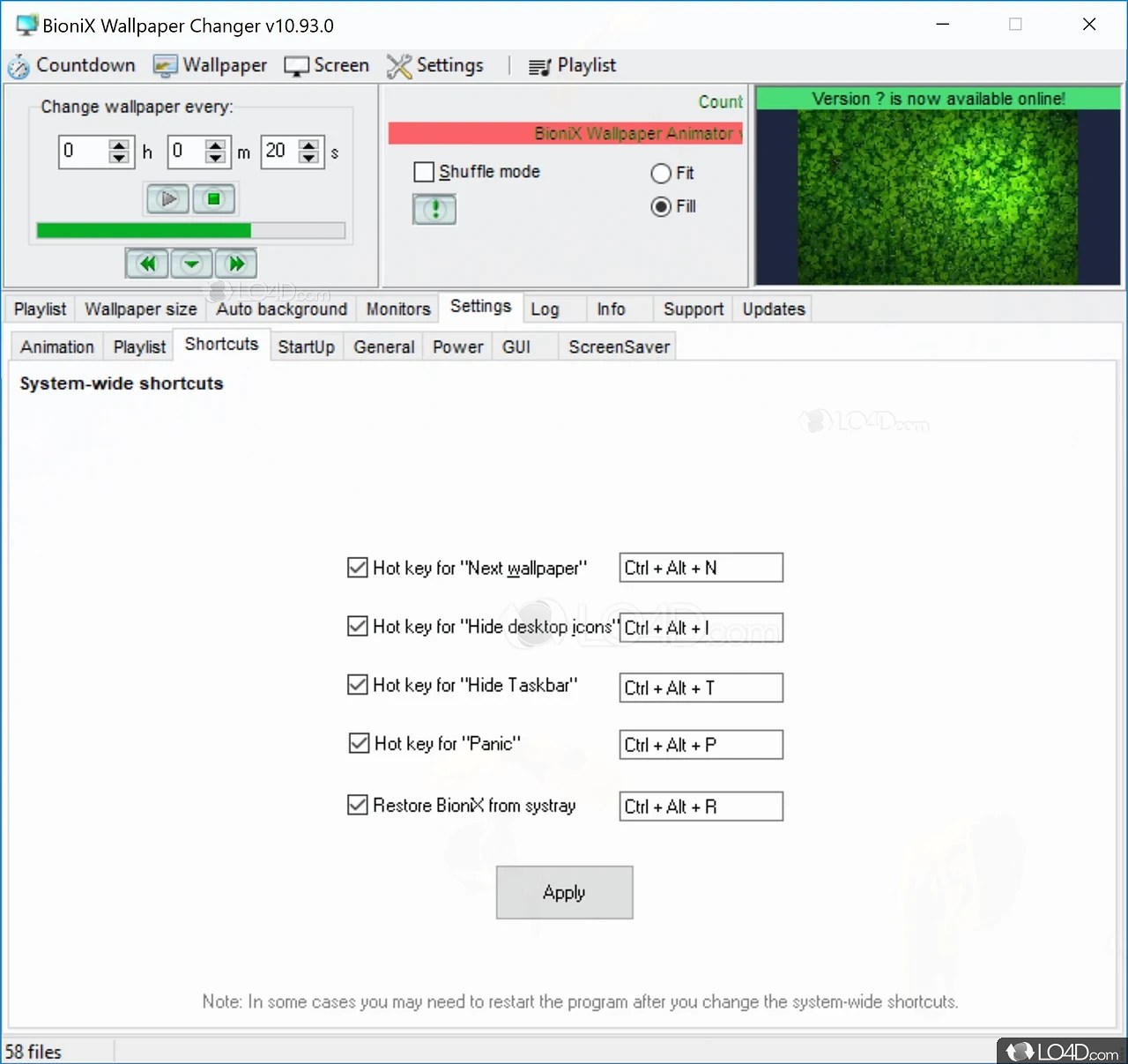
Task: Open the Updates tab
Action: coord(774,309)
